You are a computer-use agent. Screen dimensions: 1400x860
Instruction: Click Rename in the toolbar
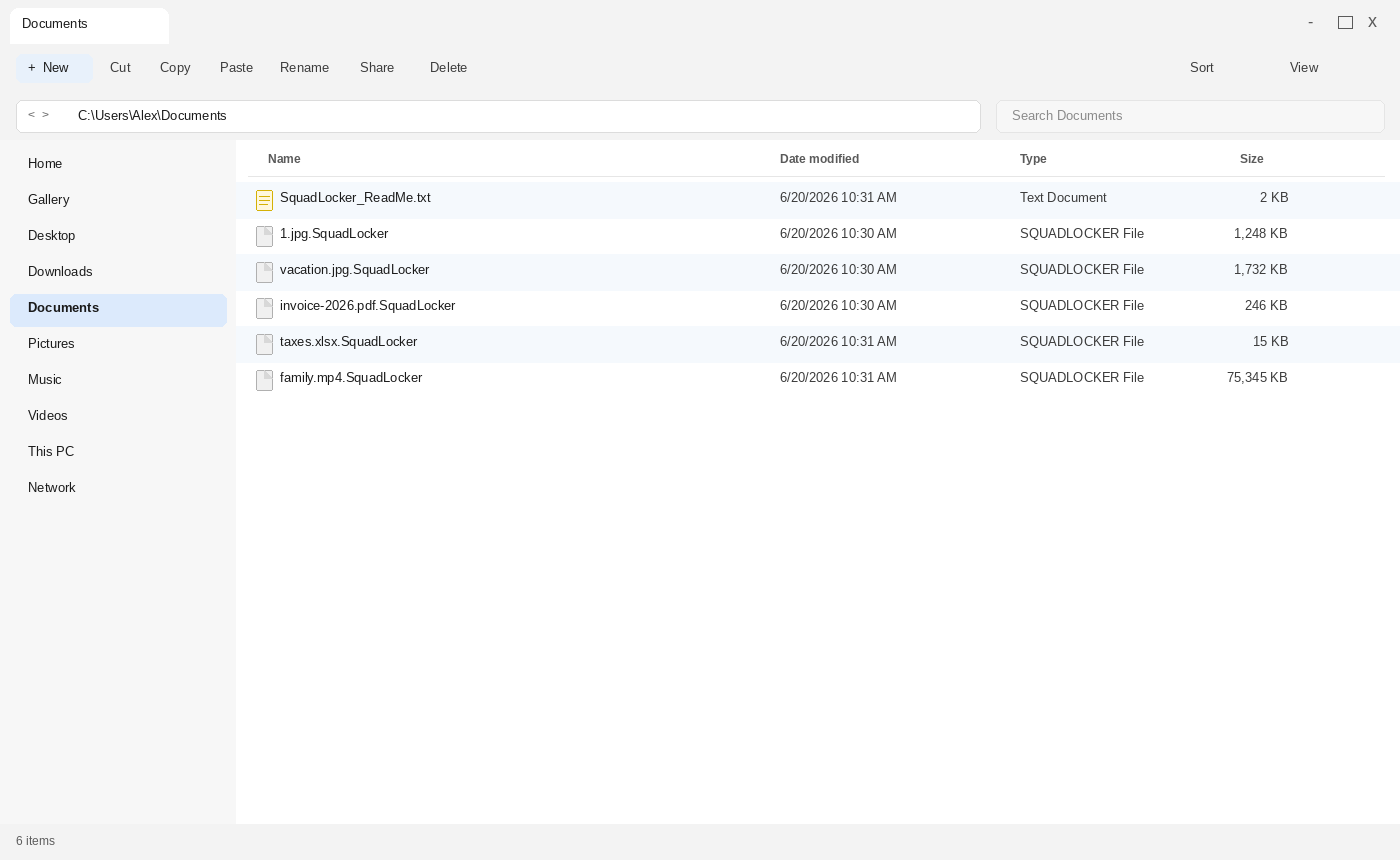point(304,68)
